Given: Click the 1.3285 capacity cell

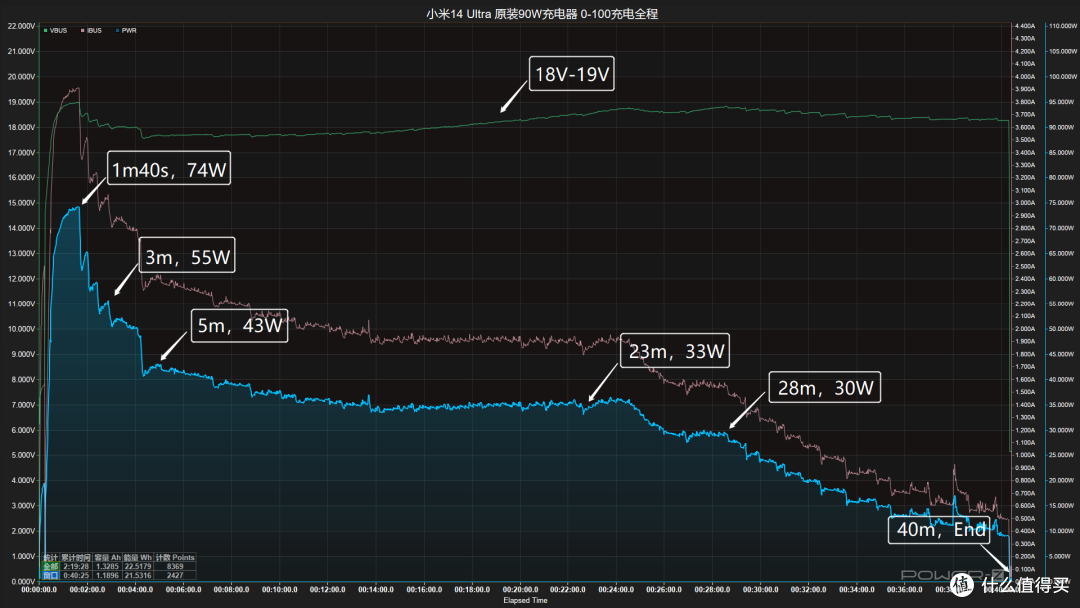Looking at the screenshot, I should pos(107,566).
